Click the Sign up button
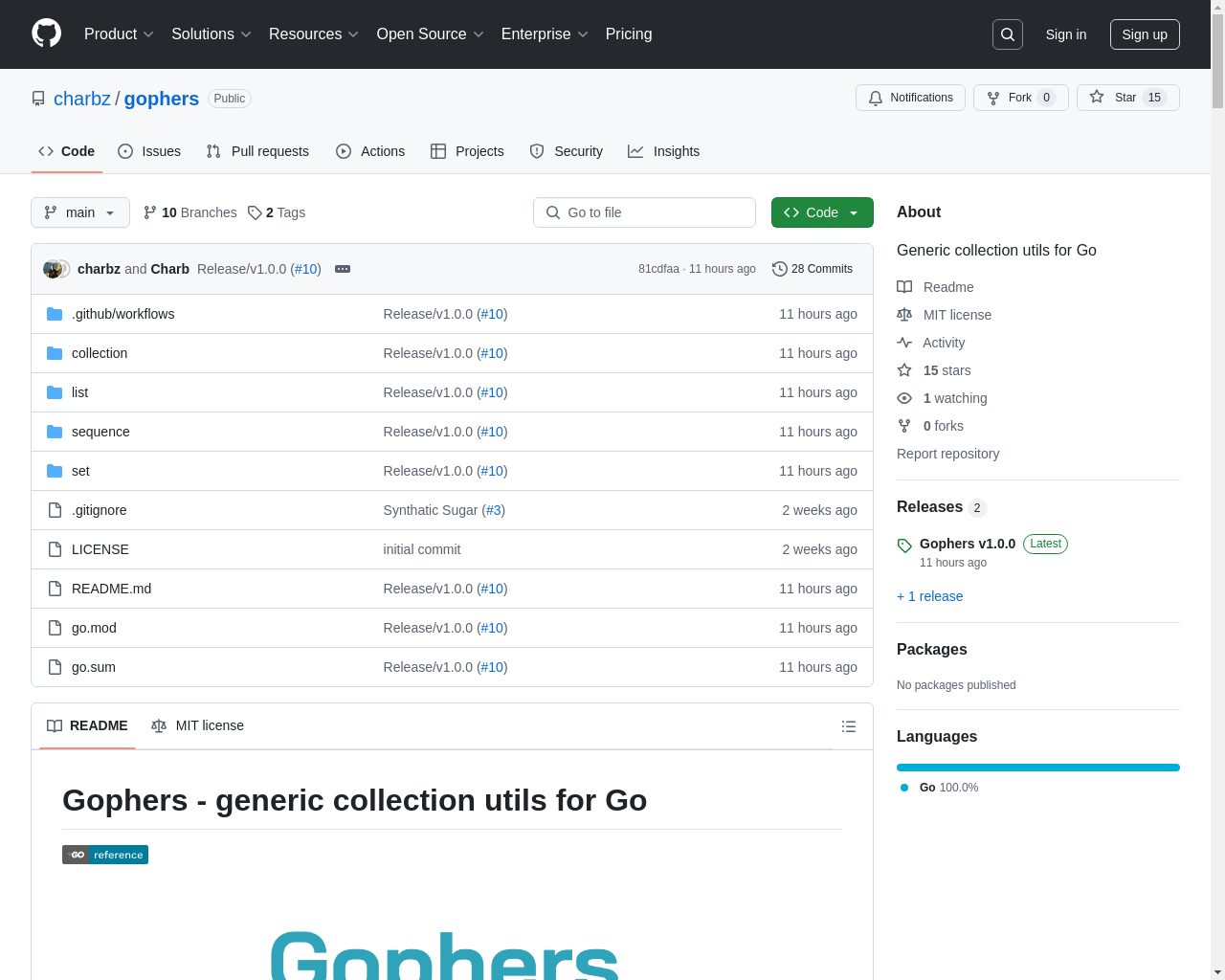The height and width of the screenshot is (980, 1225). pos(1145,34)
